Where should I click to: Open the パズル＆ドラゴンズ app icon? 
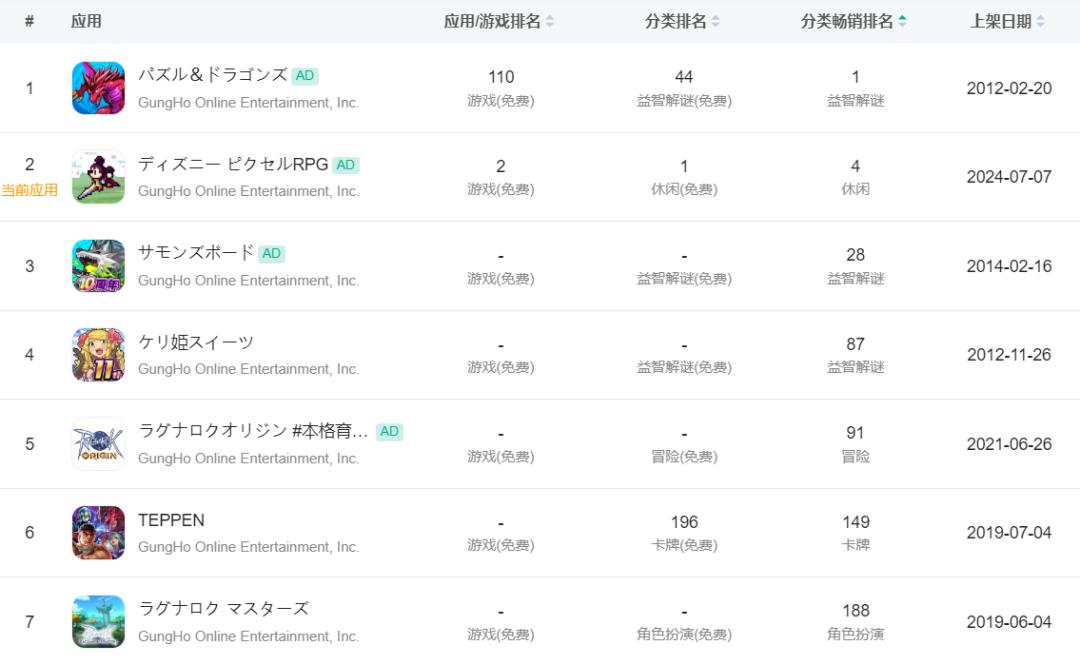(98, 88)
